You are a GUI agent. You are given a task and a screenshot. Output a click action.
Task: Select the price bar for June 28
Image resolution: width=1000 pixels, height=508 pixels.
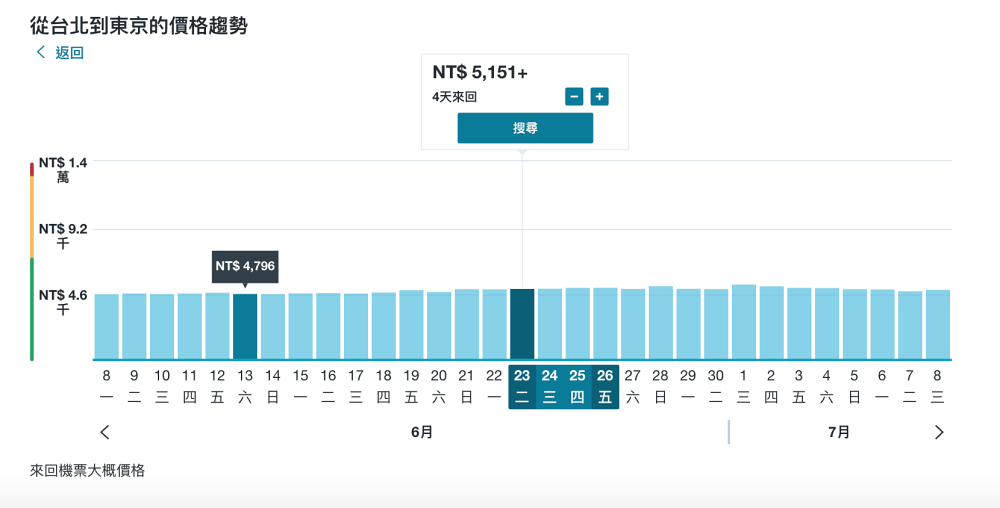coord(661,323)
